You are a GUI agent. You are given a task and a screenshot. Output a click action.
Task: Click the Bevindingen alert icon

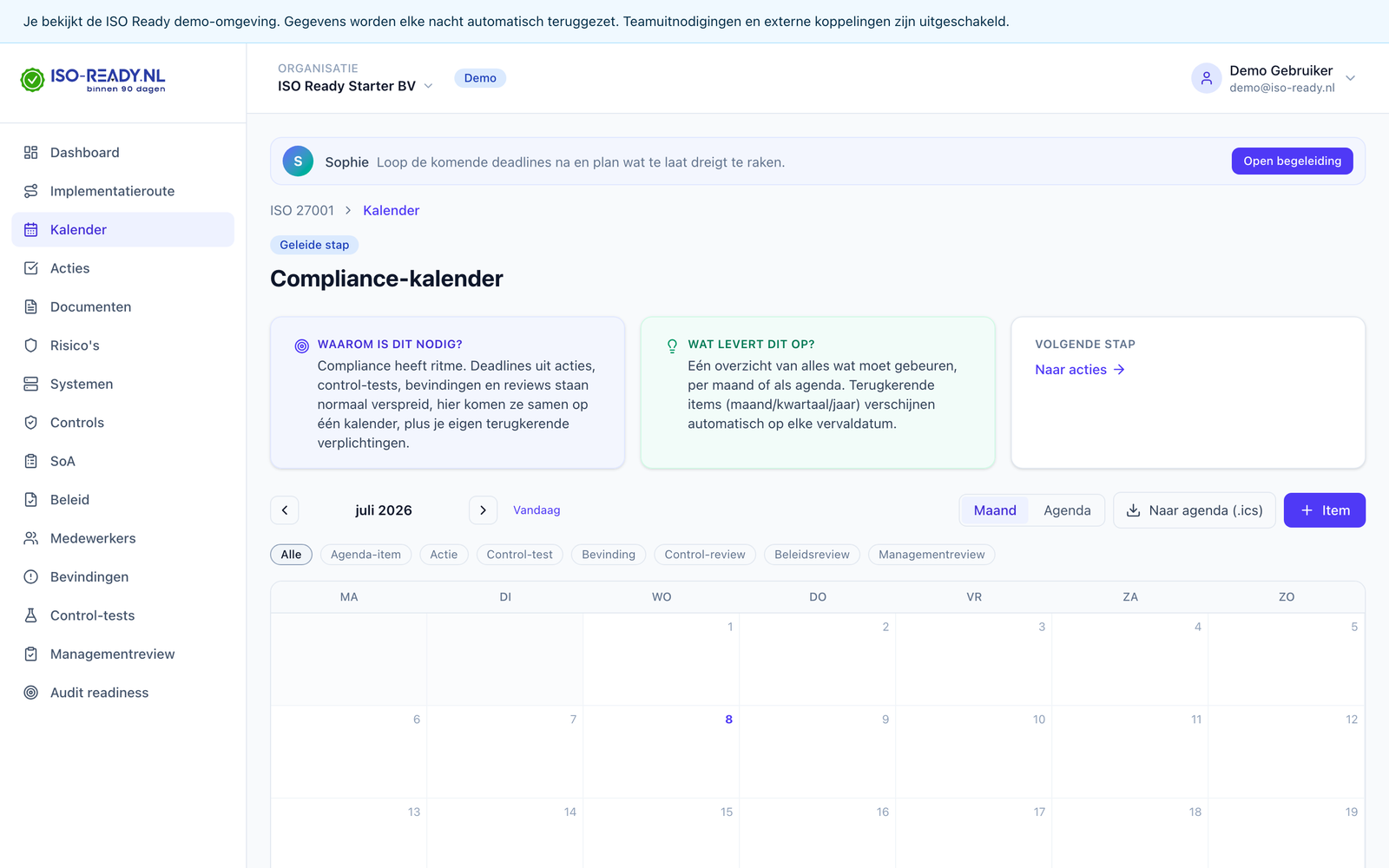click(x=31, y=576)
